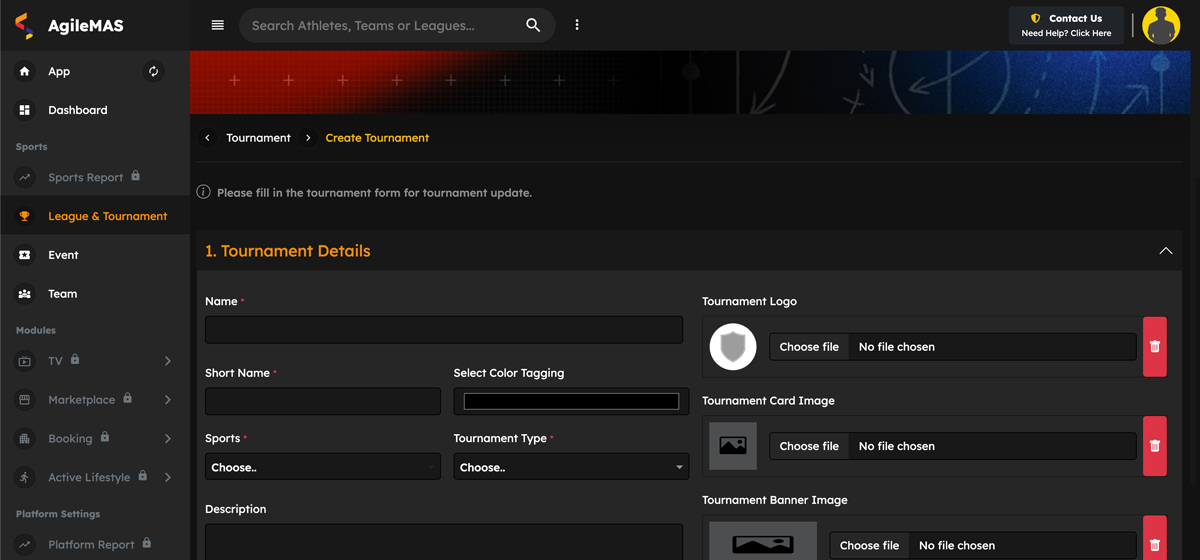The image size is (1200, 560).
Task: Go to Team in the sidebar
Action: point(62,294)
